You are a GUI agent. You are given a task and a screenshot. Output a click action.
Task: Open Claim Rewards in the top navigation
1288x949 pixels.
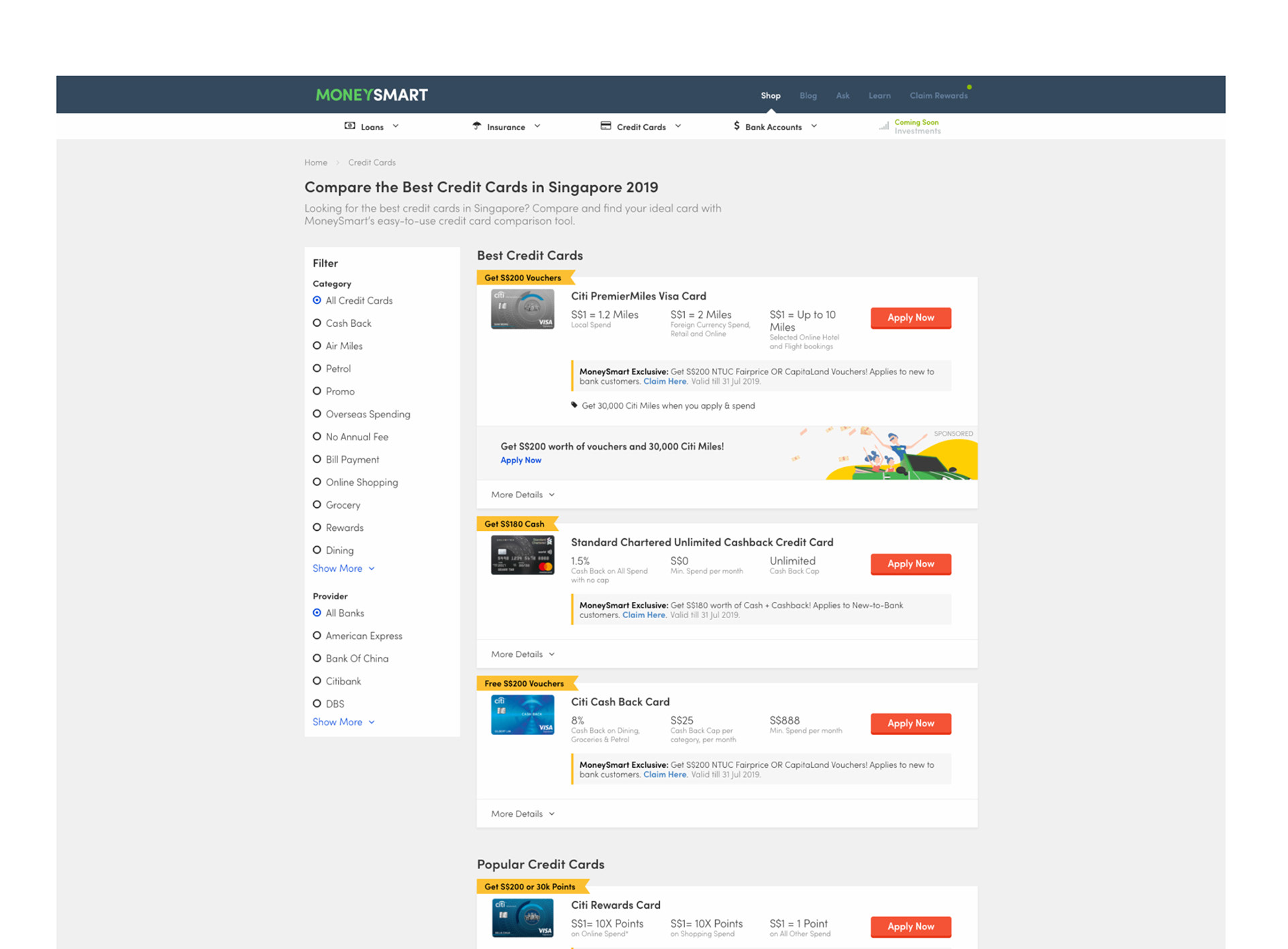tap(938, 95)
